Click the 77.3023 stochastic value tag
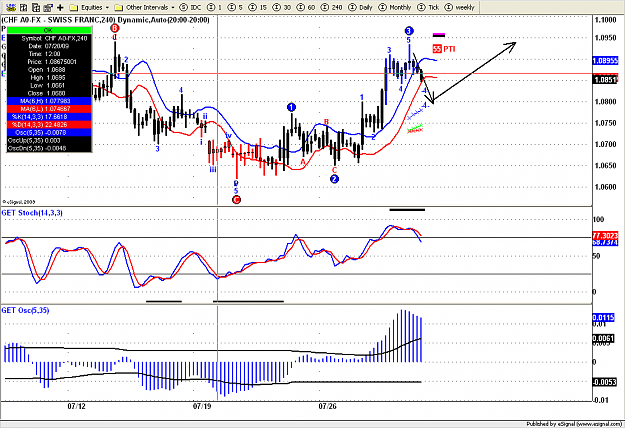 click(605, 235)
